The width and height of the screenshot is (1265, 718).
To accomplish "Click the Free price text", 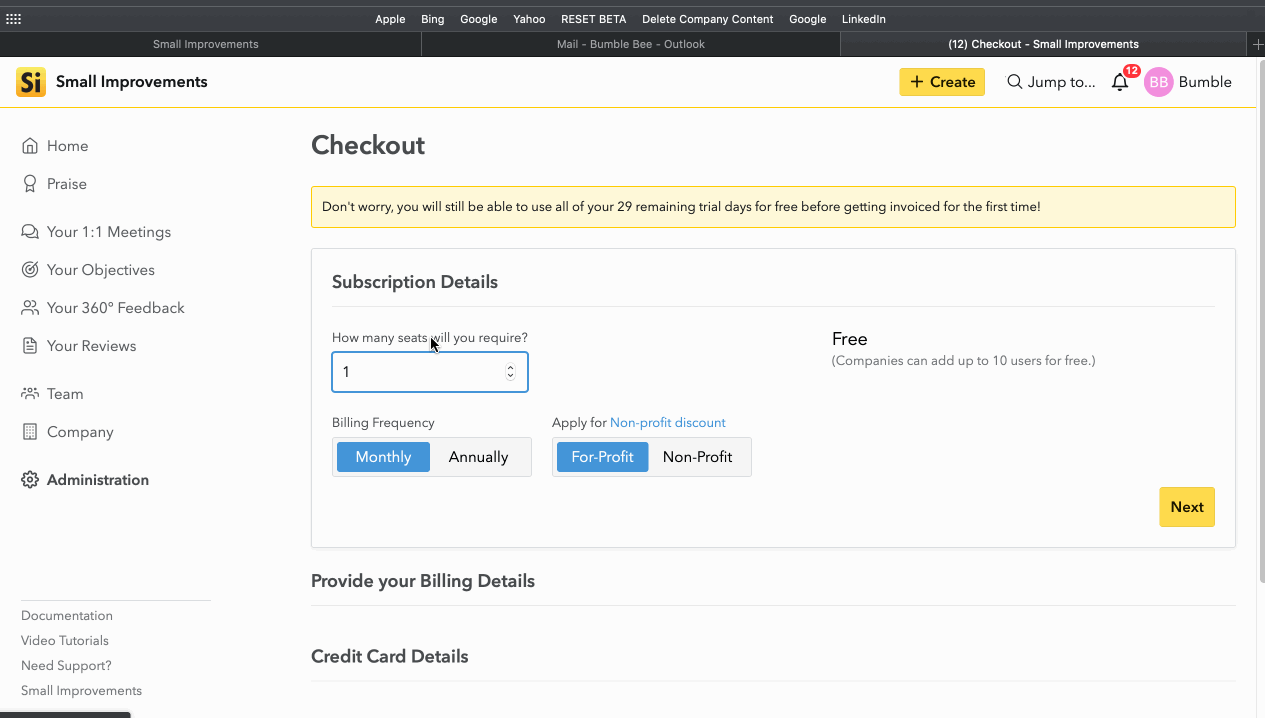I will (x=849, y=339).
